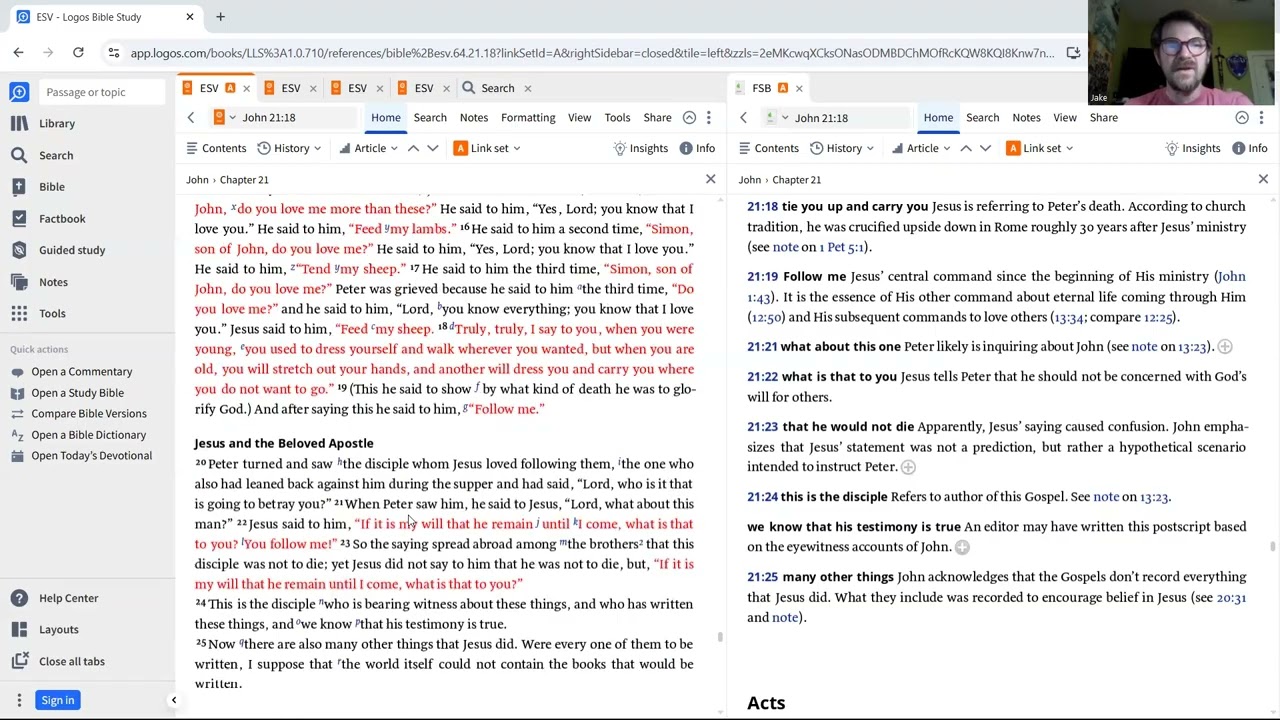
Task: Go back in the FSB panel
Action: pos(743,118)
